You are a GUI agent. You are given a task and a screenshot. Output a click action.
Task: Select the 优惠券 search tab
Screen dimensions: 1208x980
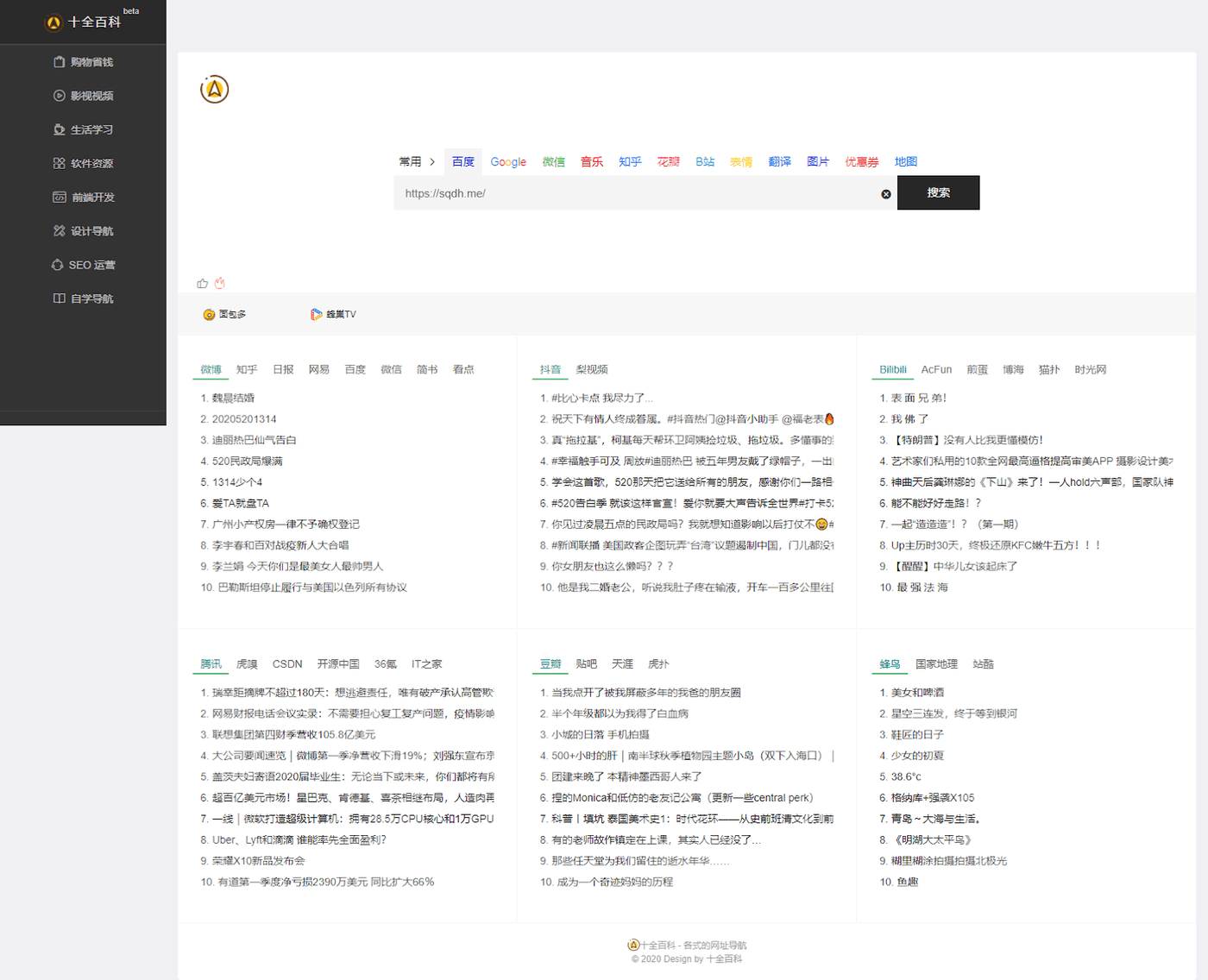point(862,162)
